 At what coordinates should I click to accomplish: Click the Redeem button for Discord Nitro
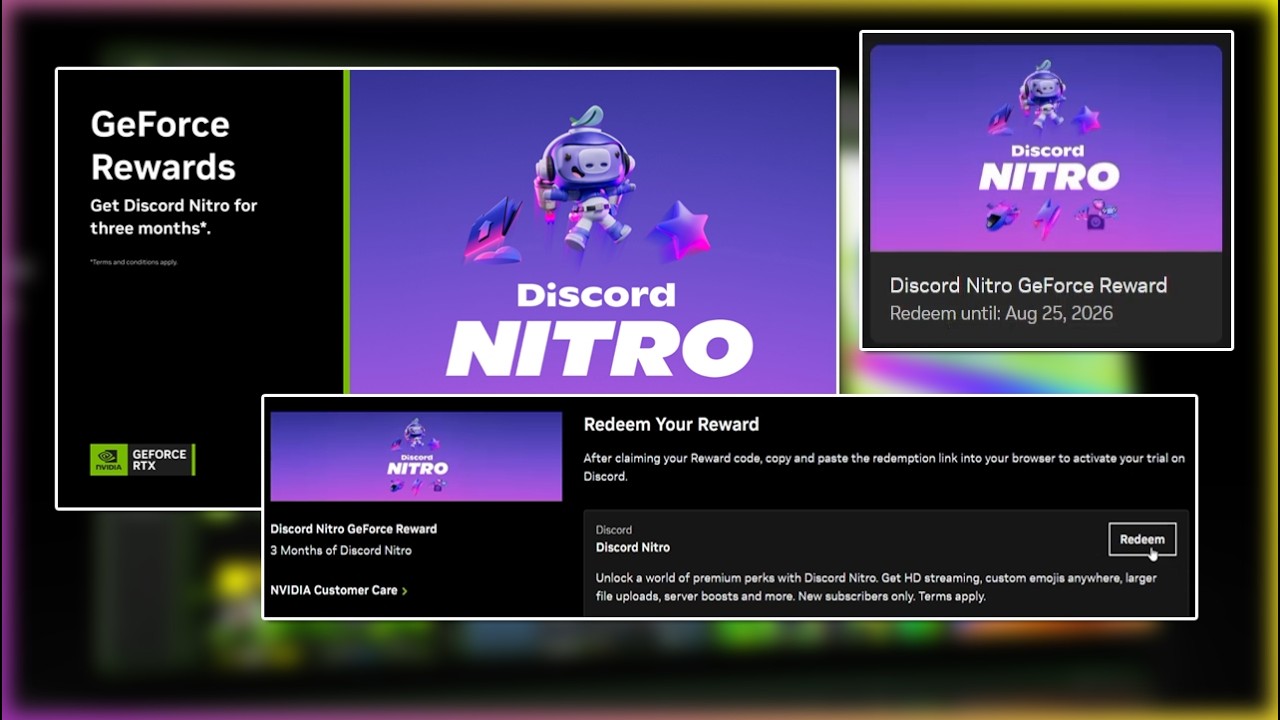pos(1142,539)
